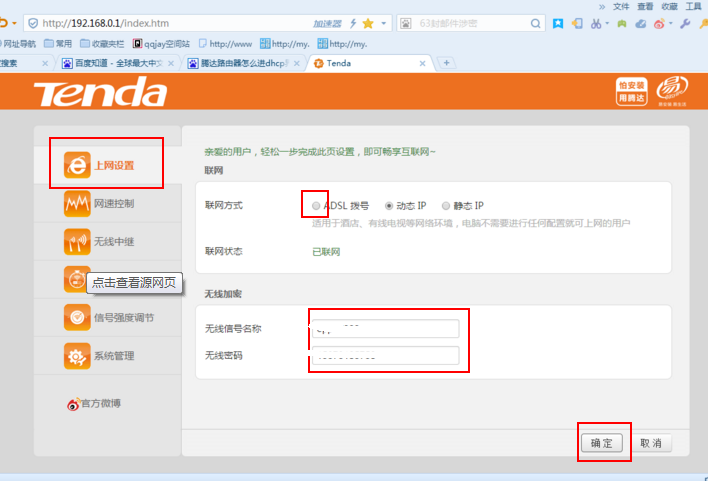Click the 点击查看源网页 tooltip
Screen dimensions: 708x481
coord(134,283)
